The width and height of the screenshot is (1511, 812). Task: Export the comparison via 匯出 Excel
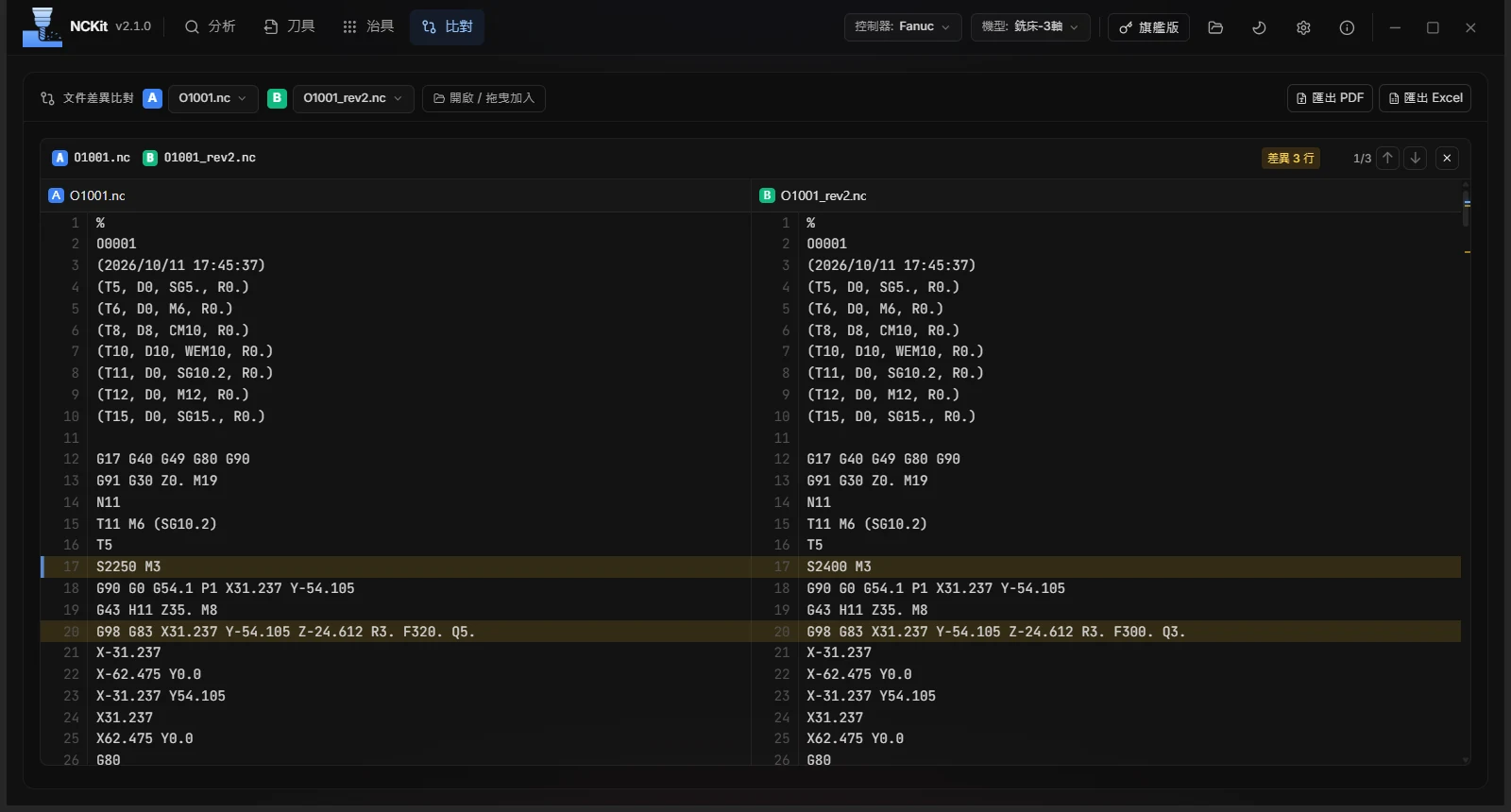[x=1425, y=98]
